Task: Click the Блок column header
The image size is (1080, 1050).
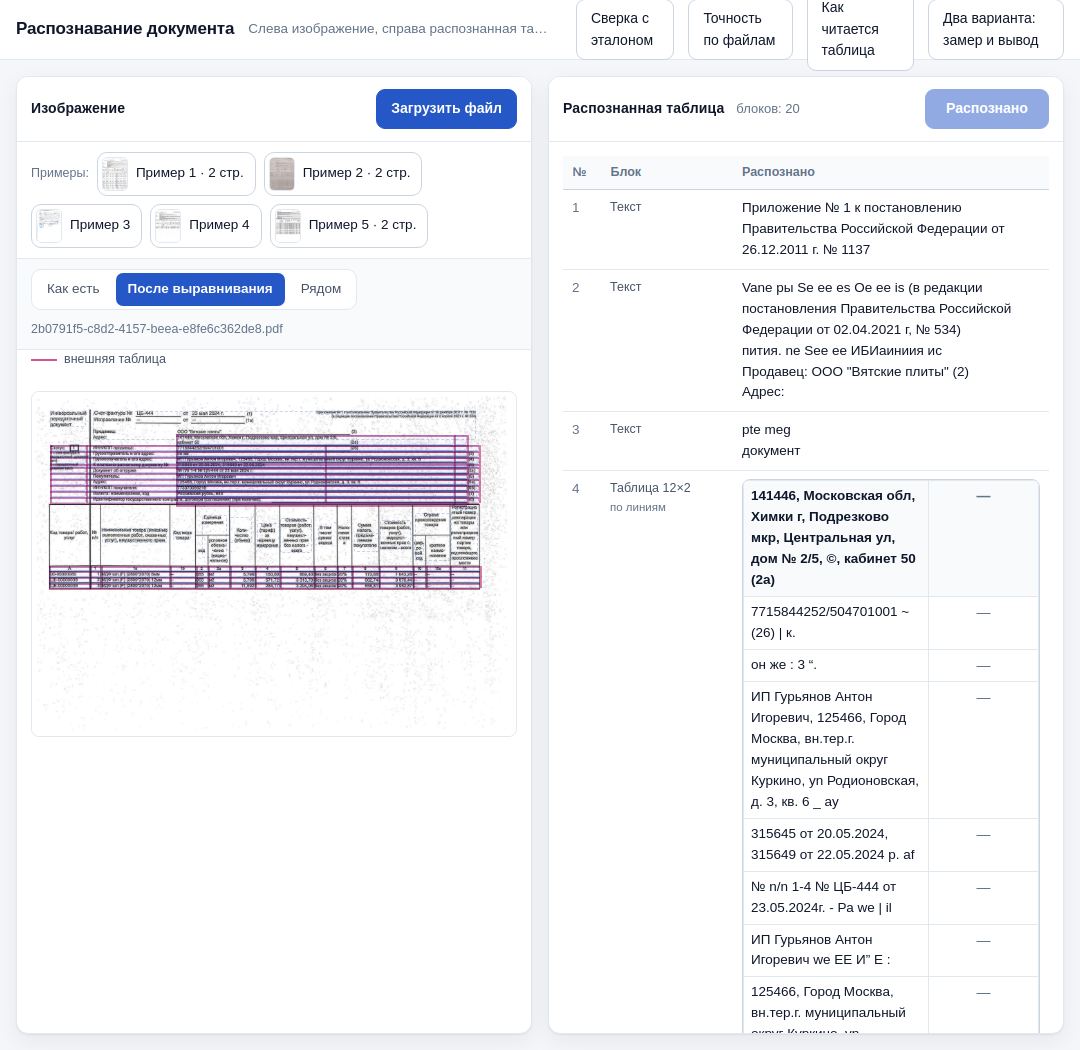Action: pyautogui.click(x=625, y=172)
